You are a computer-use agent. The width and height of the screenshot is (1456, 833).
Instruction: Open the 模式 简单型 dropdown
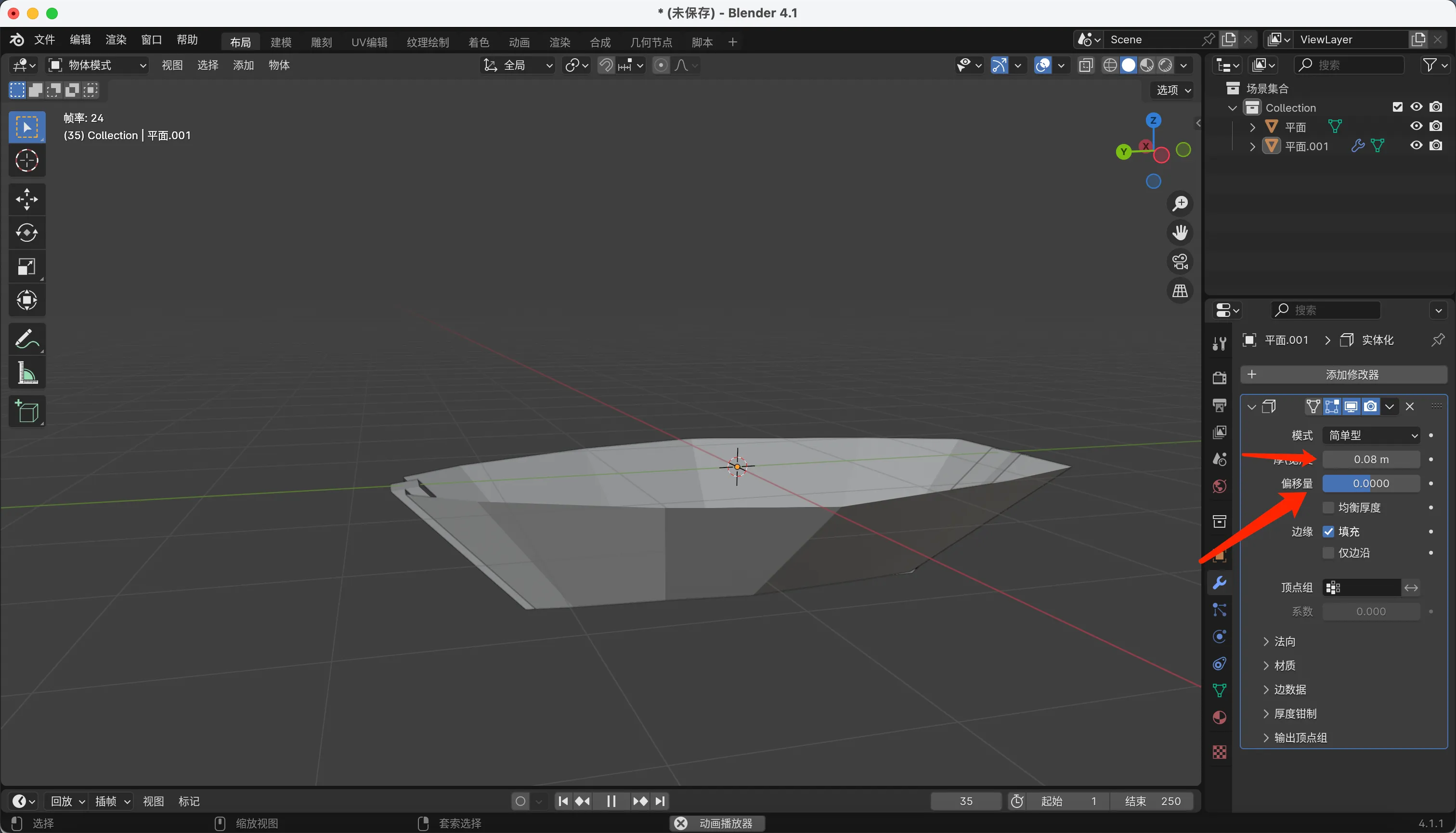(x=1371, y=435)
